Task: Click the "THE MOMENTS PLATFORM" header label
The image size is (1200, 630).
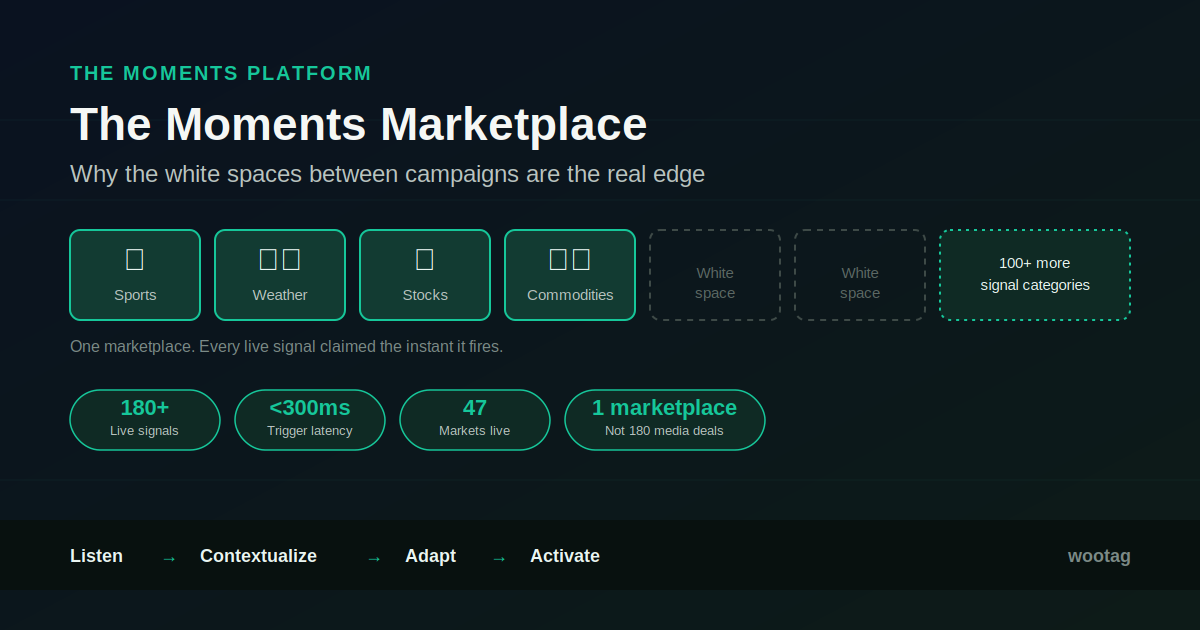Action: click(221, 73)
